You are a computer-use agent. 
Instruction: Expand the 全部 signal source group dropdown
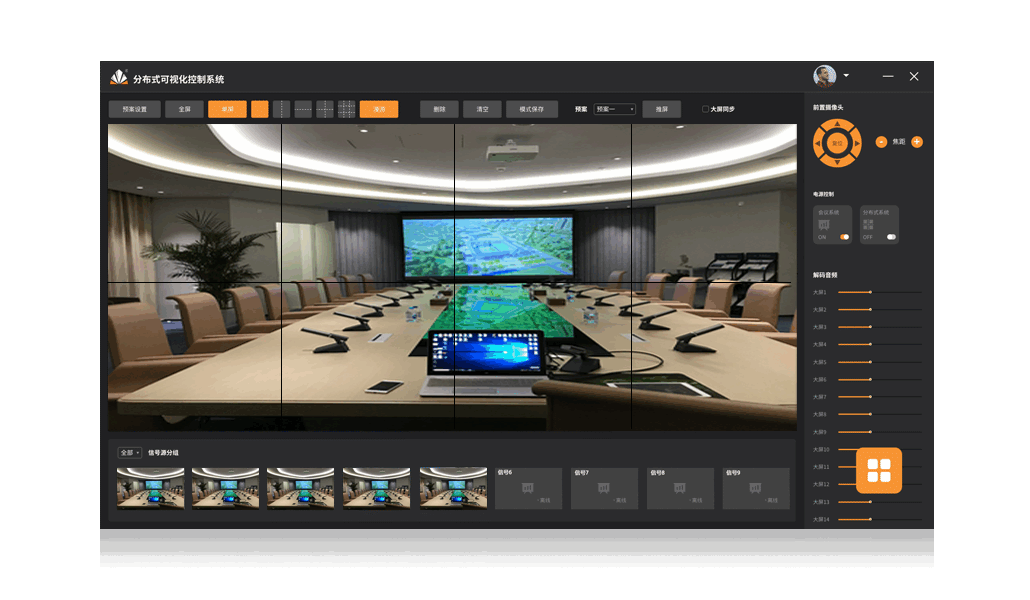[x=130, y=453]
